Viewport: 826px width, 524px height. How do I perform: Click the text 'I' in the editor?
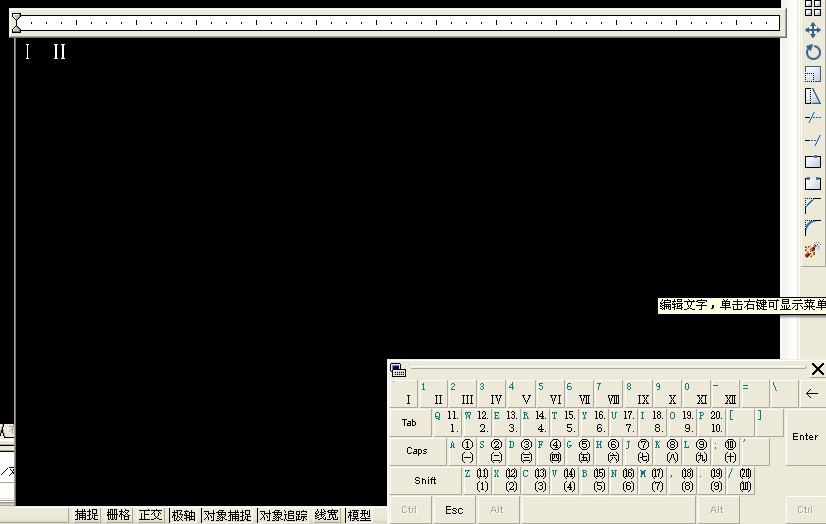click(x=27, y=52)
